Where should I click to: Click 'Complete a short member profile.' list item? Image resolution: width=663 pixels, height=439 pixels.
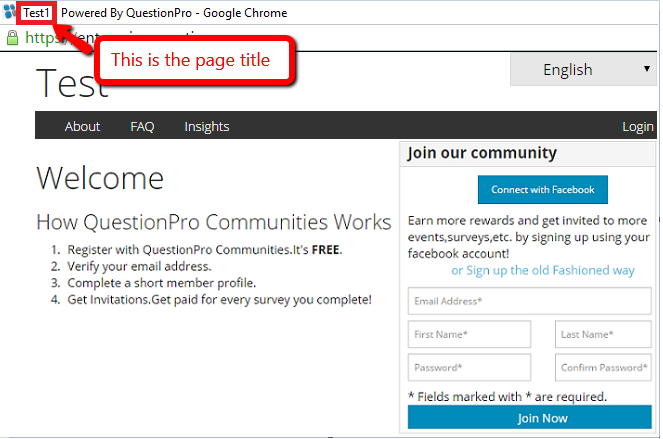pyautogui.click(x=162, y=283)
